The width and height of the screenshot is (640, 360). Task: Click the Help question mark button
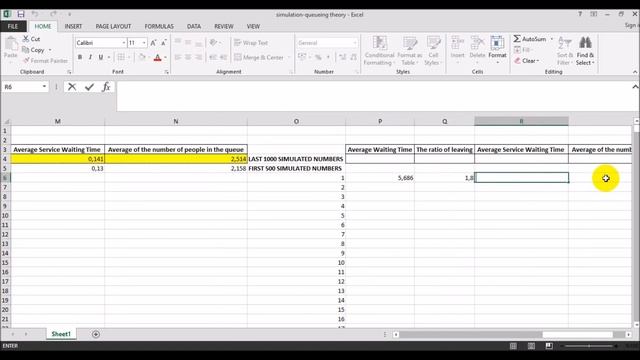click(x=580, y=14)
